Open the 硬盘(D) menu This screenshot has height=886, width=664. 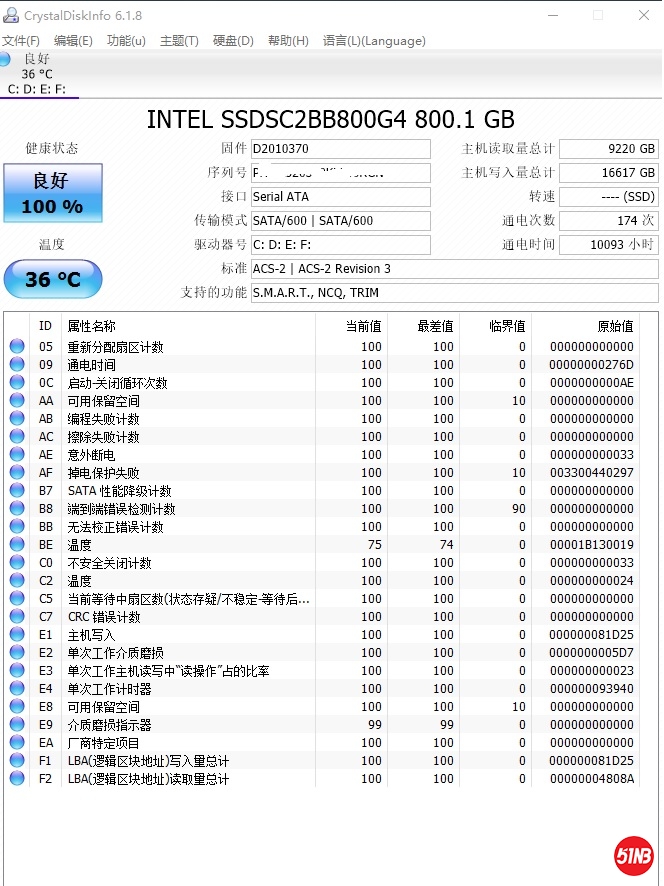point(233,41)
